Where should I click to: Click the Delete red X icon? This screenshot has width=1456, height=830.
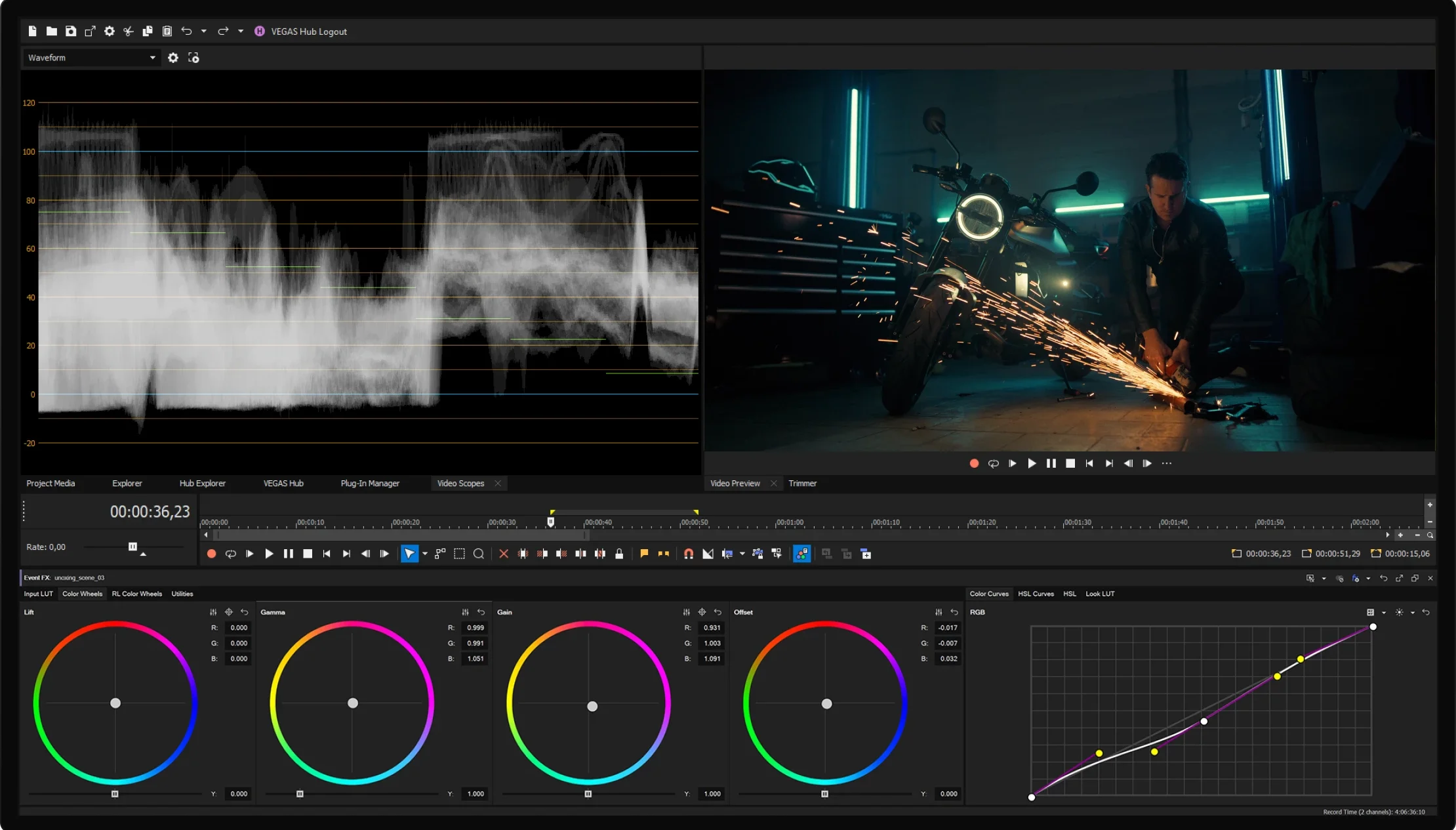(504, 554)
